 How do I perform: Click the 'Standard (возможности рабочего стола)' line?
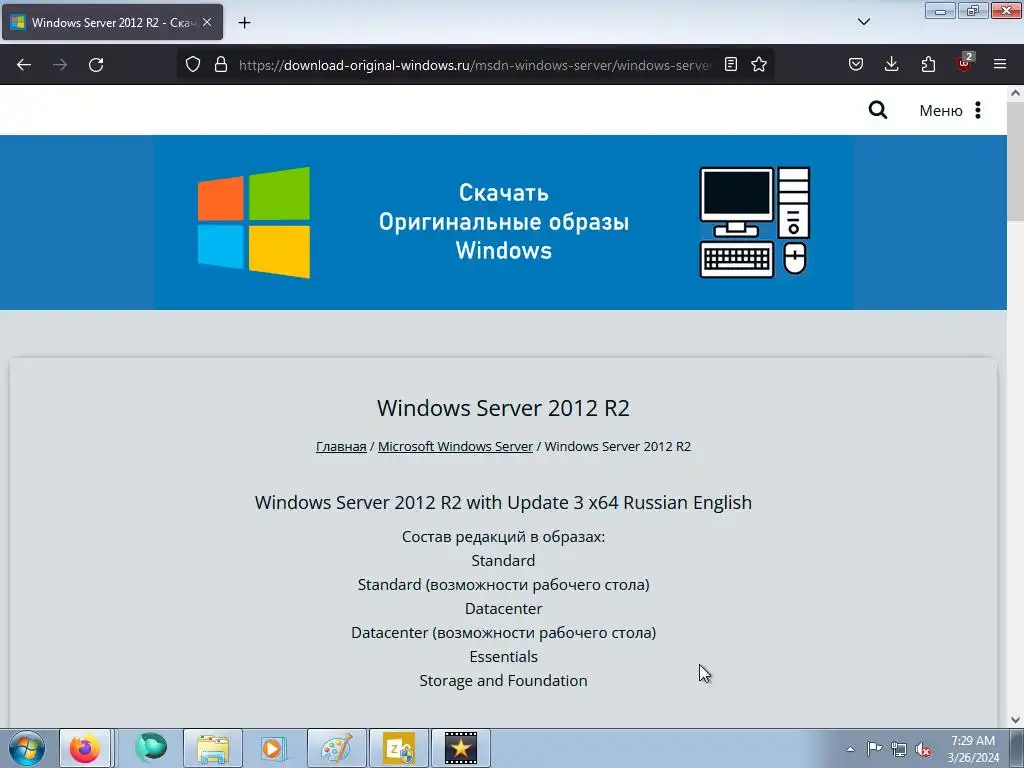click(x=504, y=584)
